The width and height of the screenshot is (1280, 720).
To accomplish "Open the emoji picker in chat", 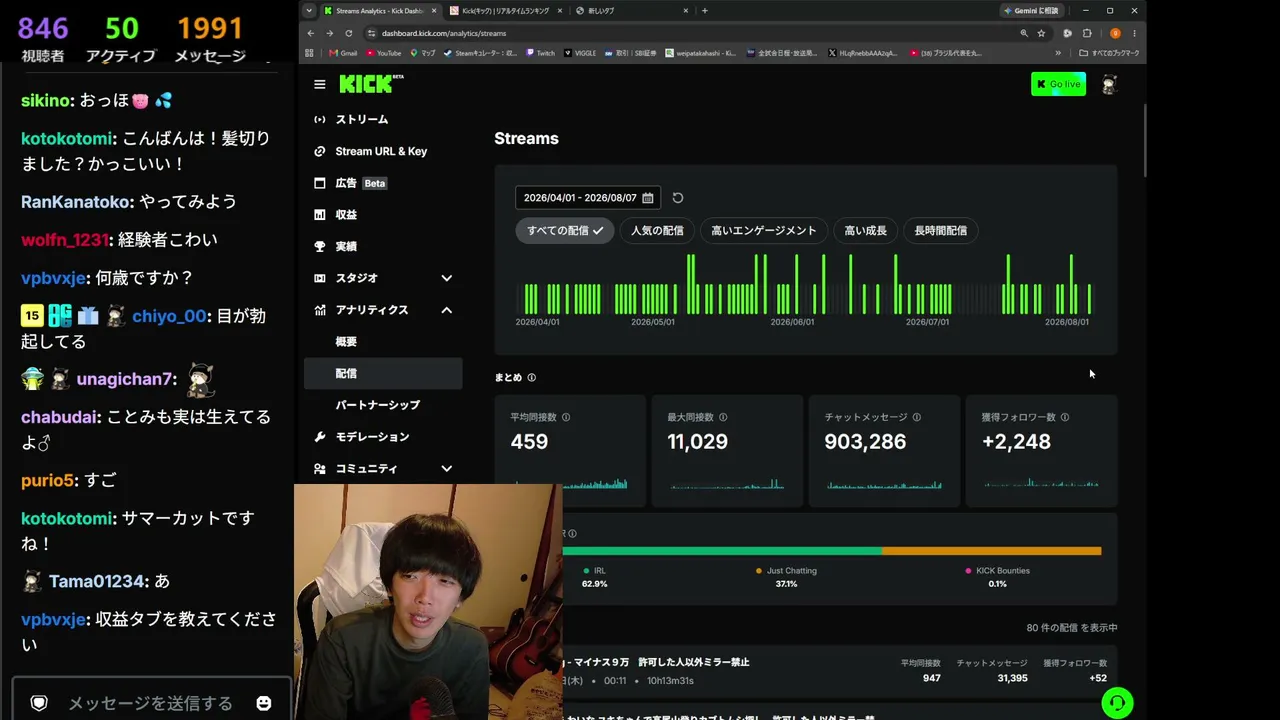I will pos(264,703).
